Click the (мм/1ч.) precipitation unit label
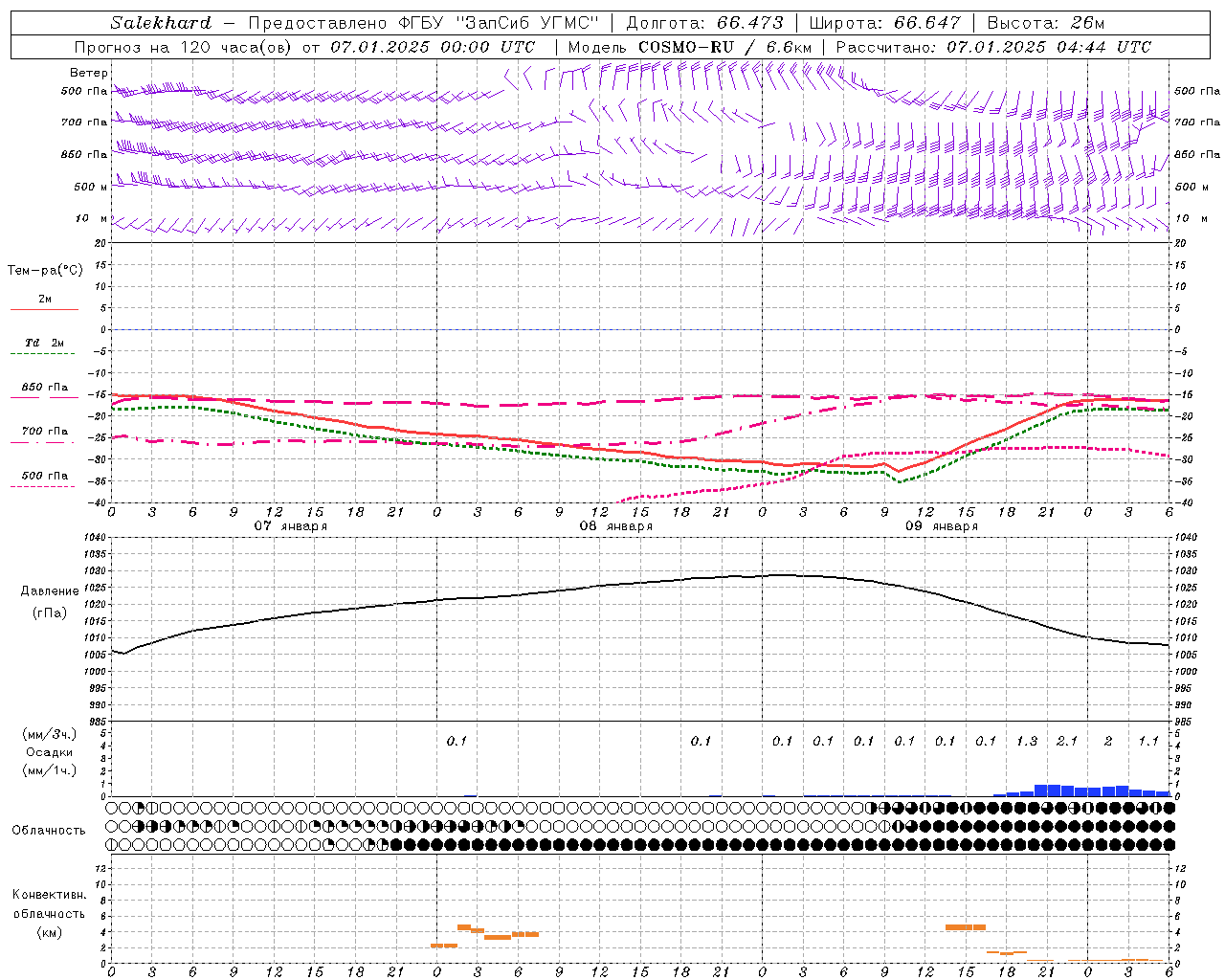 [50, 770]
